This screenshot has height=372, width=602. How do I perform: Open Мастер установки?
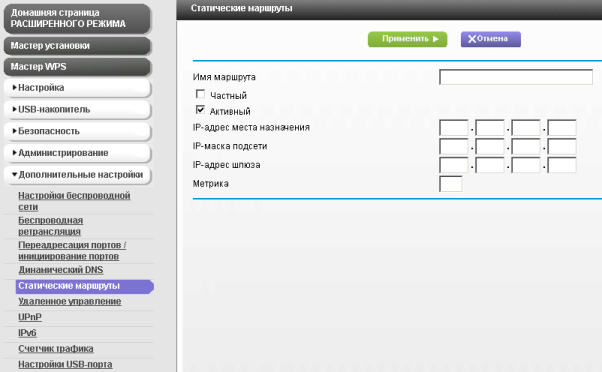77,46
